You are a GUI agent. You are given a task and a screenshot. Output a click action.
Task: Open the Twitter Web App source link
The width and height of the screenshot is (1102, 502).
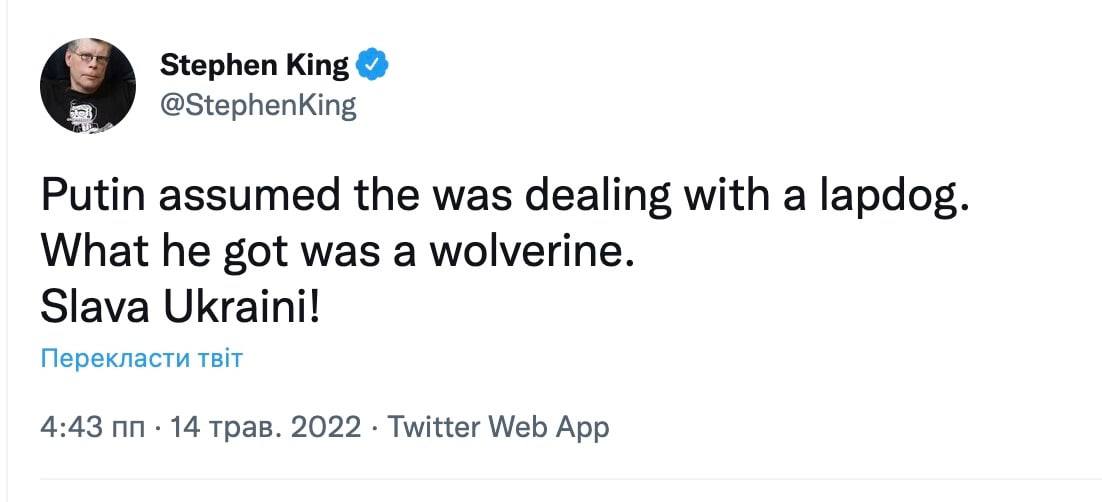(497, 428)
